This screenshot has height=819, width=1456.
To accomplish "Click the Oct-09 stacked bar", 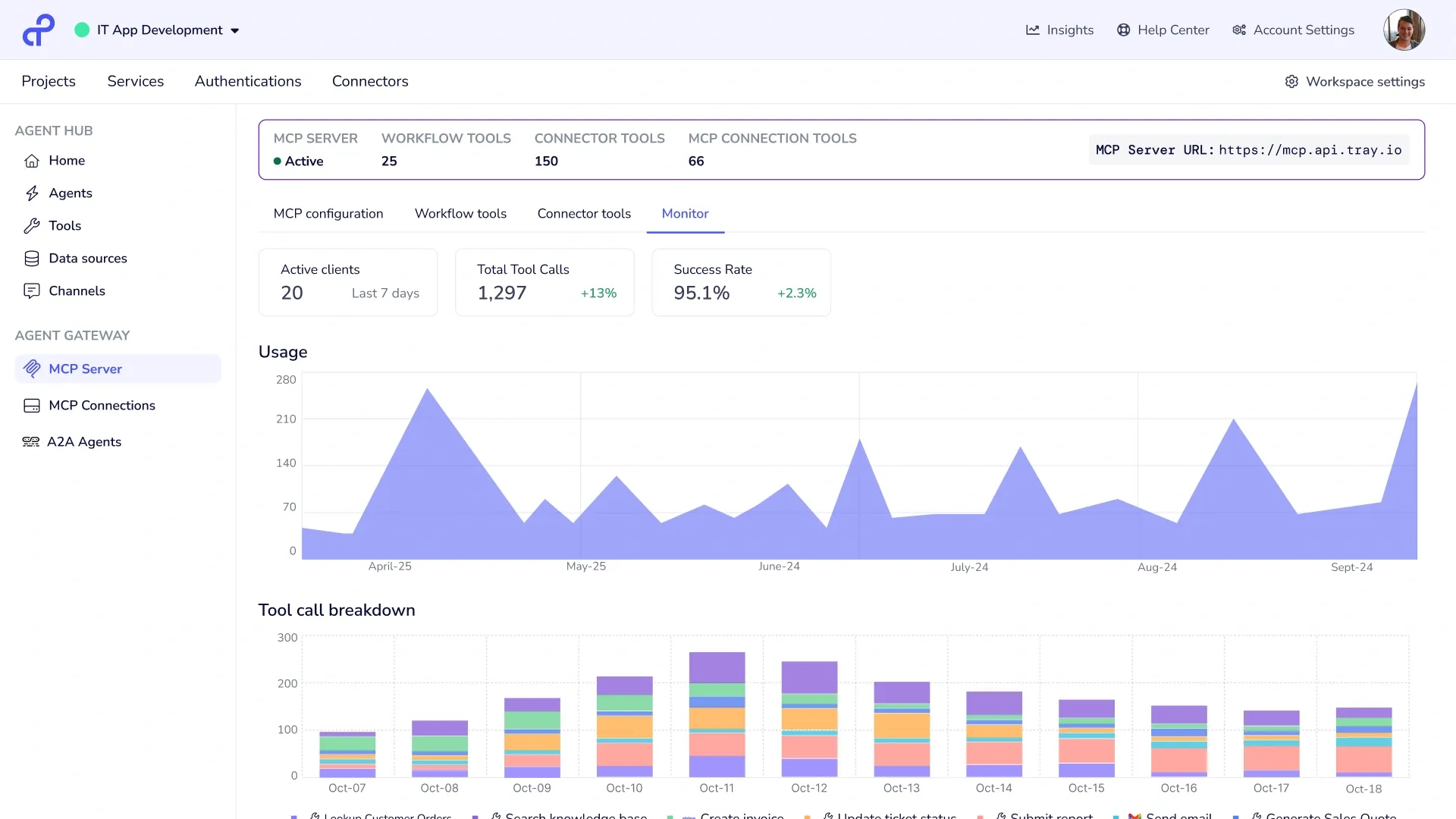I will 532,738.
